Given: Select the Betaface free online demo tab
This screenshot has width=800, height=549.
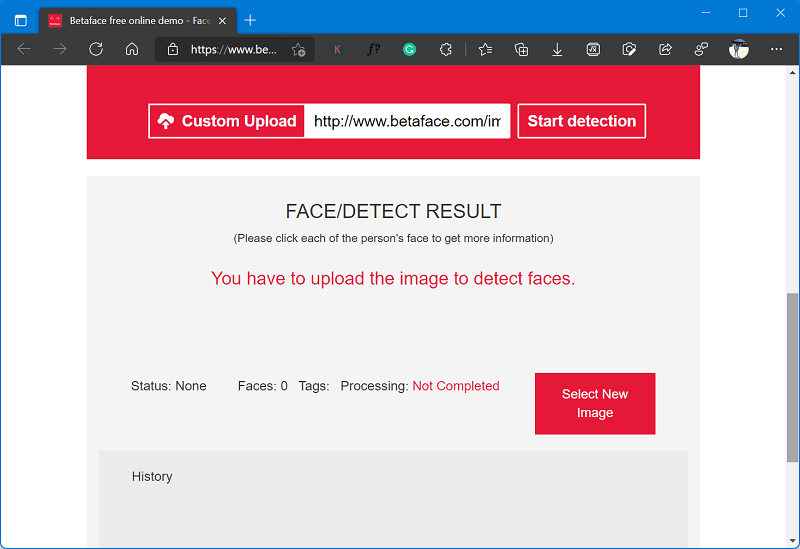Looking at the screenshot, I should pos(138,21).
